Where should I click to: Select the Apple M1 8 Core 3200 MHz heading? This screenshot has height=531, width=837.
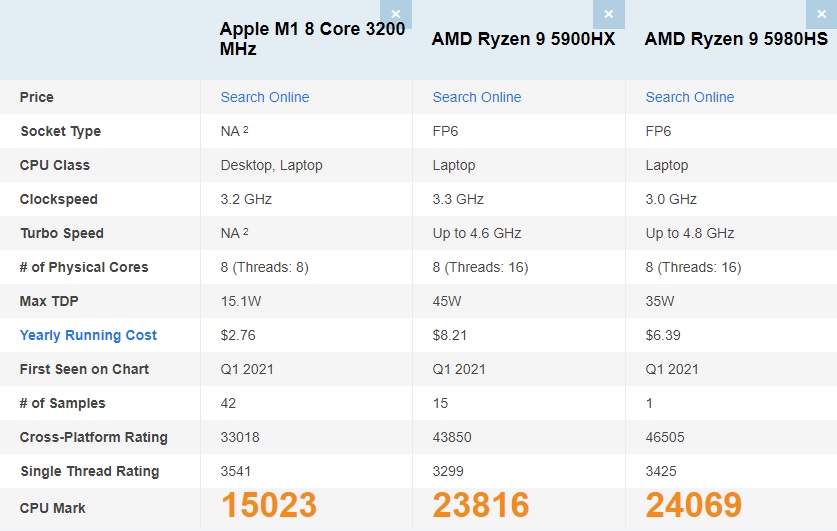pos(312,39)
